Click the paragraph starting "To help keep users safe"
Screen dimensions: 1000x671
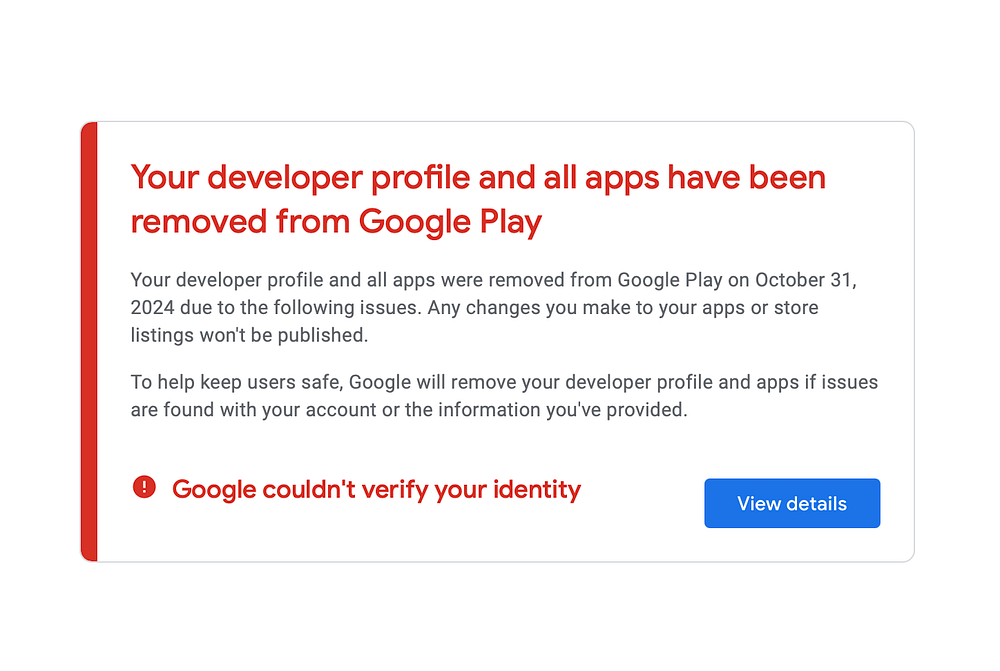tap(504, 396)
